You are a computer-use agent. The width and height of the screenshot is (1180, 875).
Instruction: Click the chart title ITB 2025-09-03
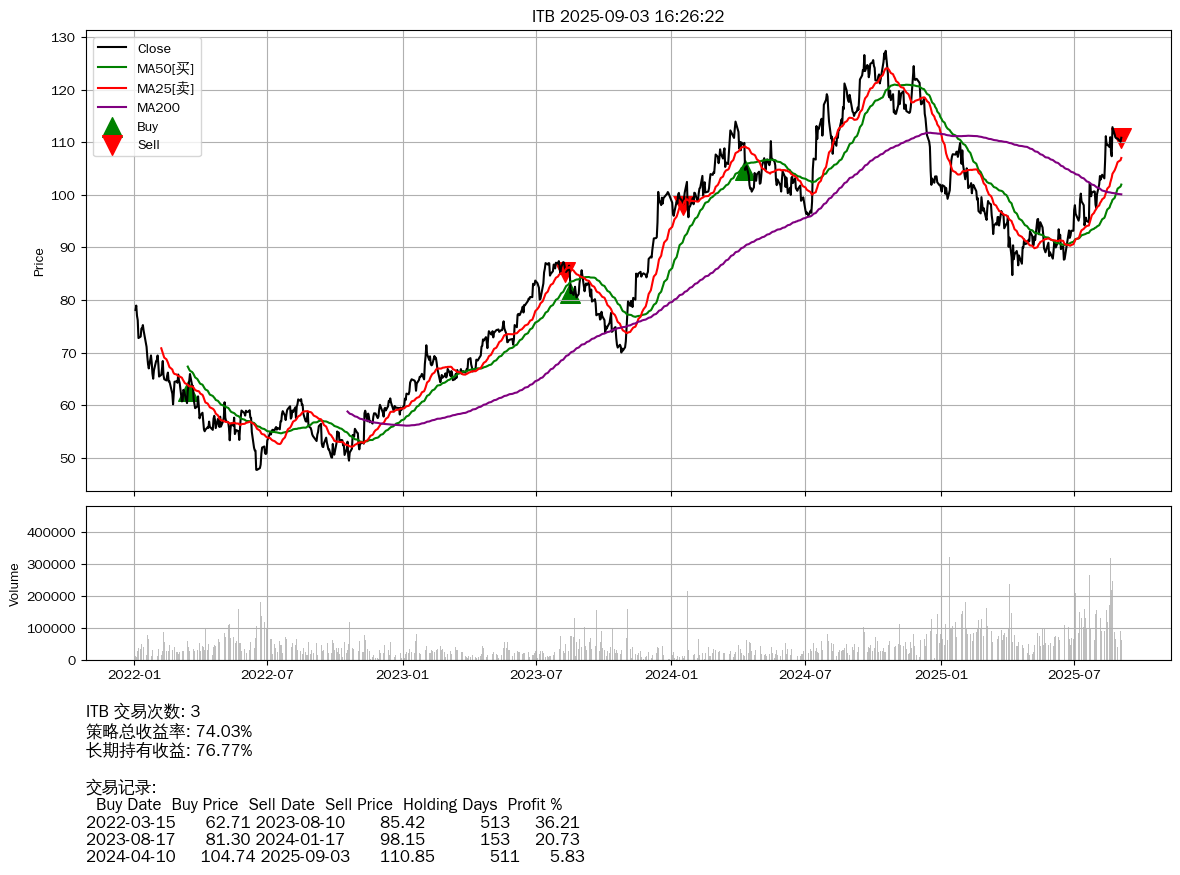(628, 16)
